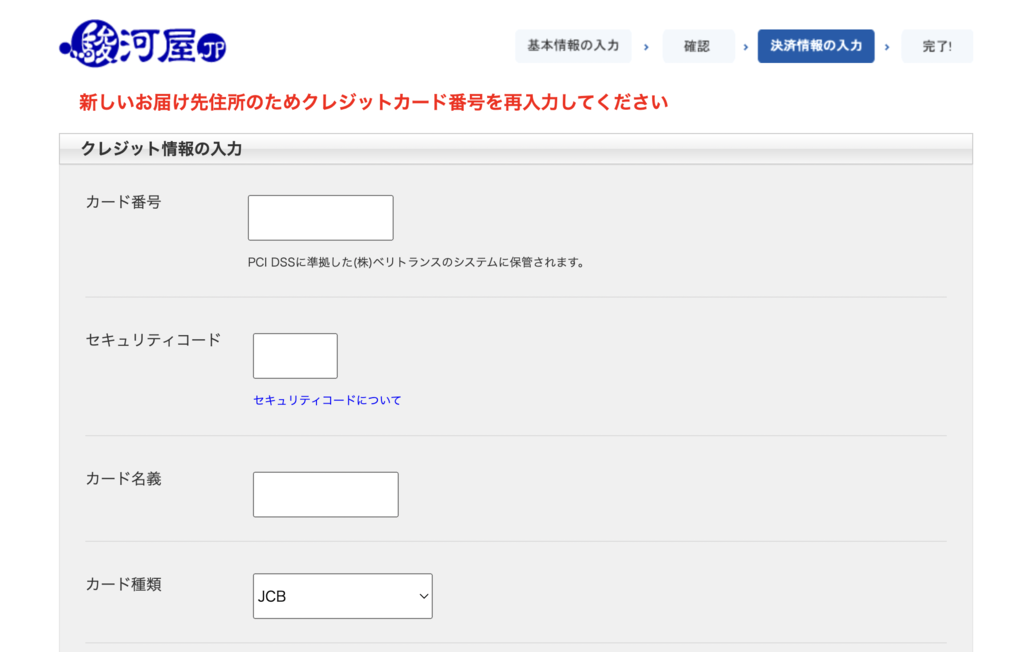The image size is (1024, 652).
Task: Open the カード種類 dropdown showing JCB
Action: [343, 596]
